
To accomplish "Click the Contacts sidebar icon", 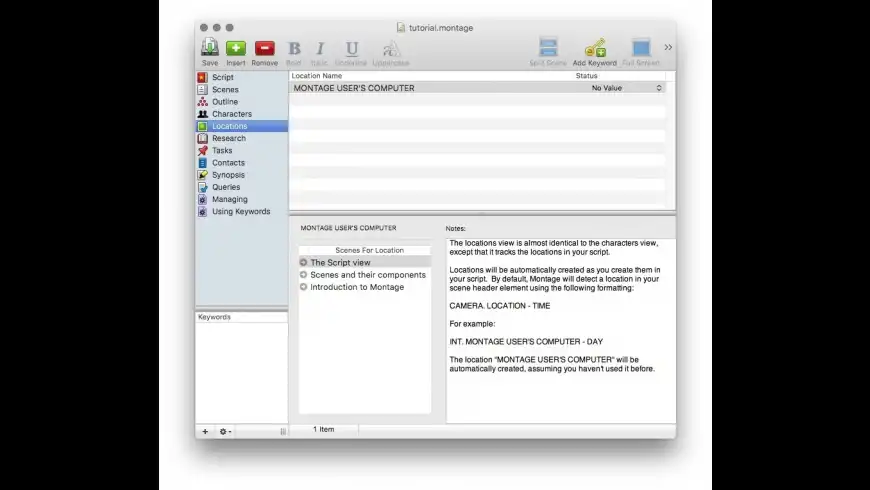I will point(203,163).
